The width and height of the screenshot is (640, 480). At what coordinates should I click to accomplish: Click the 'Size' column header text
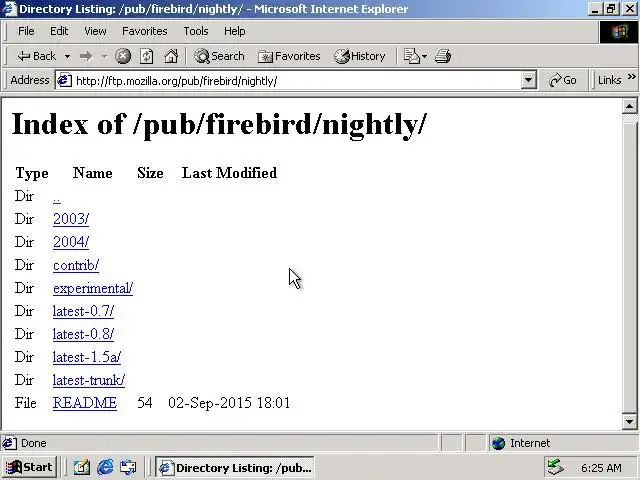point(150,173)
